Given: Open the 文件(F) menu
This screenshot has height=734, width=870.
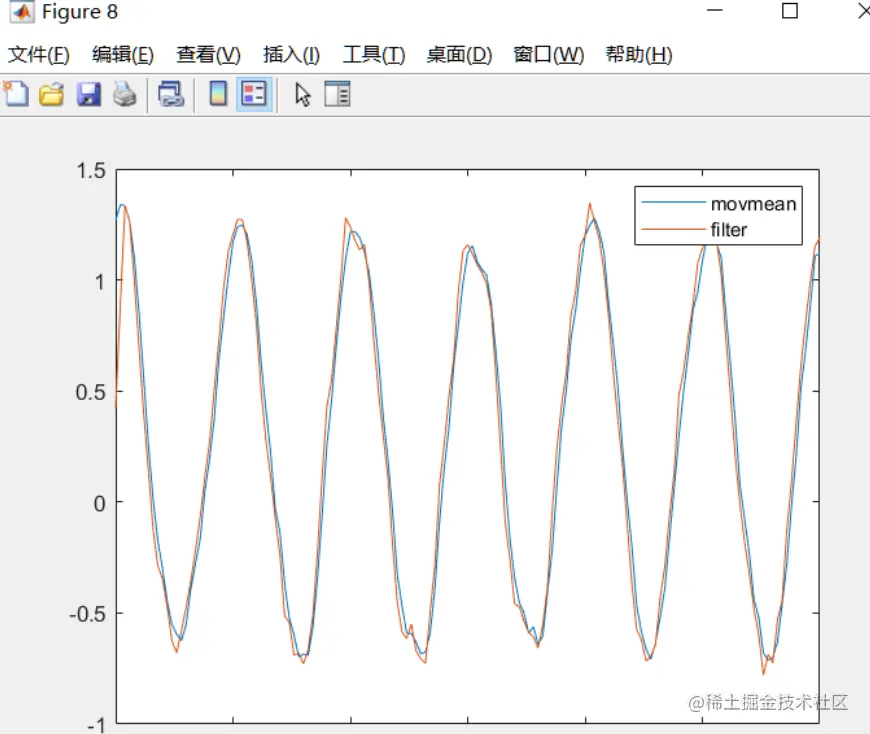Looking at the screenshot, I should (39, 54).
